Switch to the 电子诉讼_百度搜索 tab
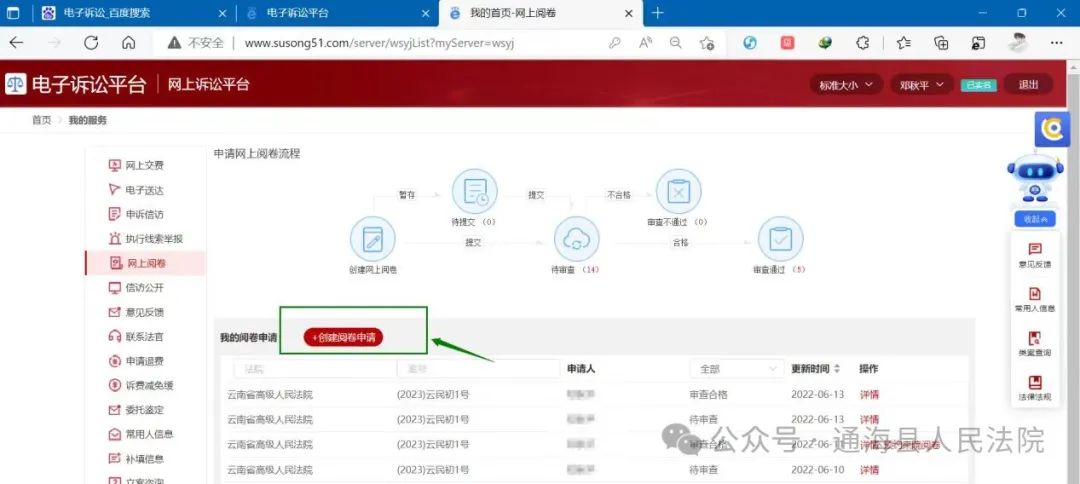The image size is (1080, 484). tap(135, 13)
